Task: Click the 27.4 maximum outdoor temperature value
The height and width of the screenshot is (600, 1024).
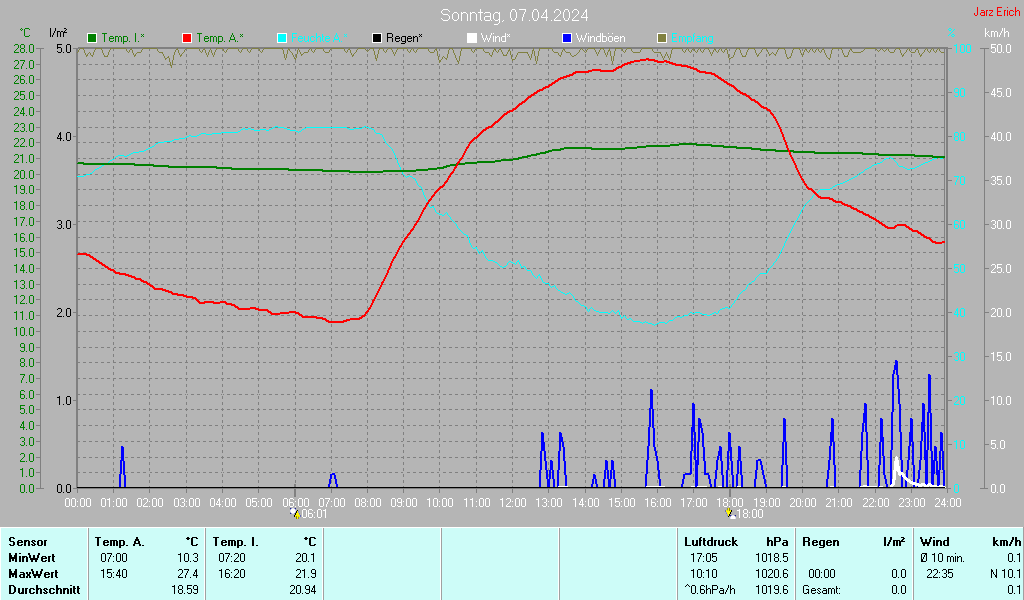Action: pyautogui.click(x=187, y=574)
